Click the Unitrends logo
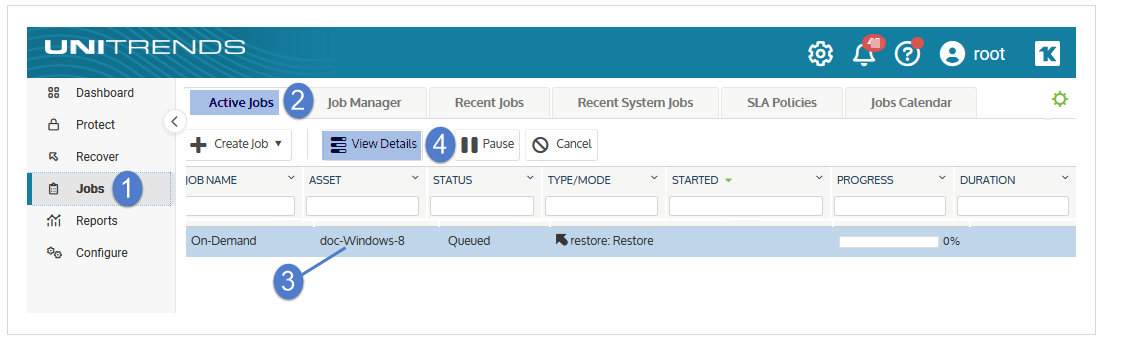 coord(145,48)
